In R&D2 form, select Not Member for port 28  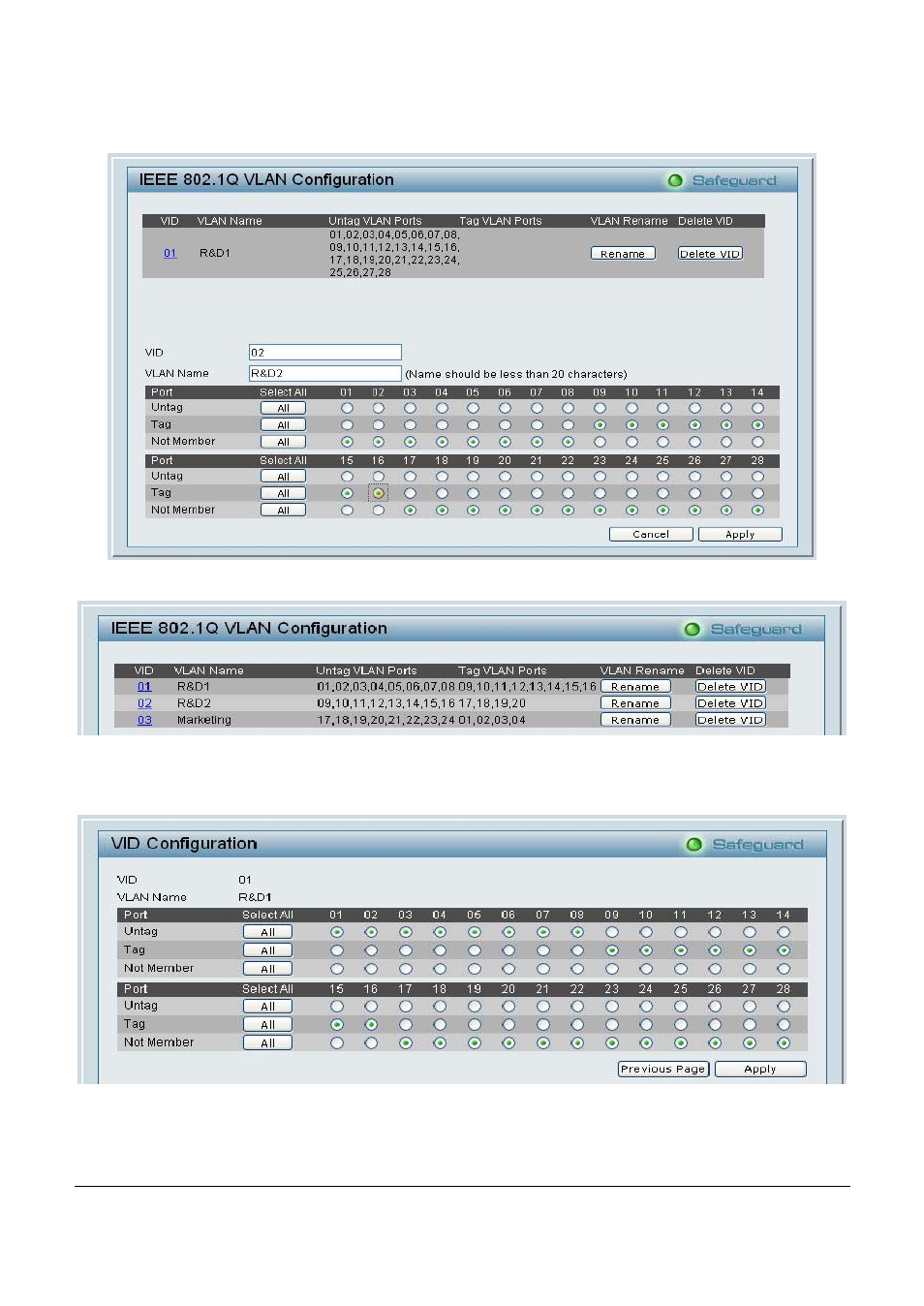point(757,510)
